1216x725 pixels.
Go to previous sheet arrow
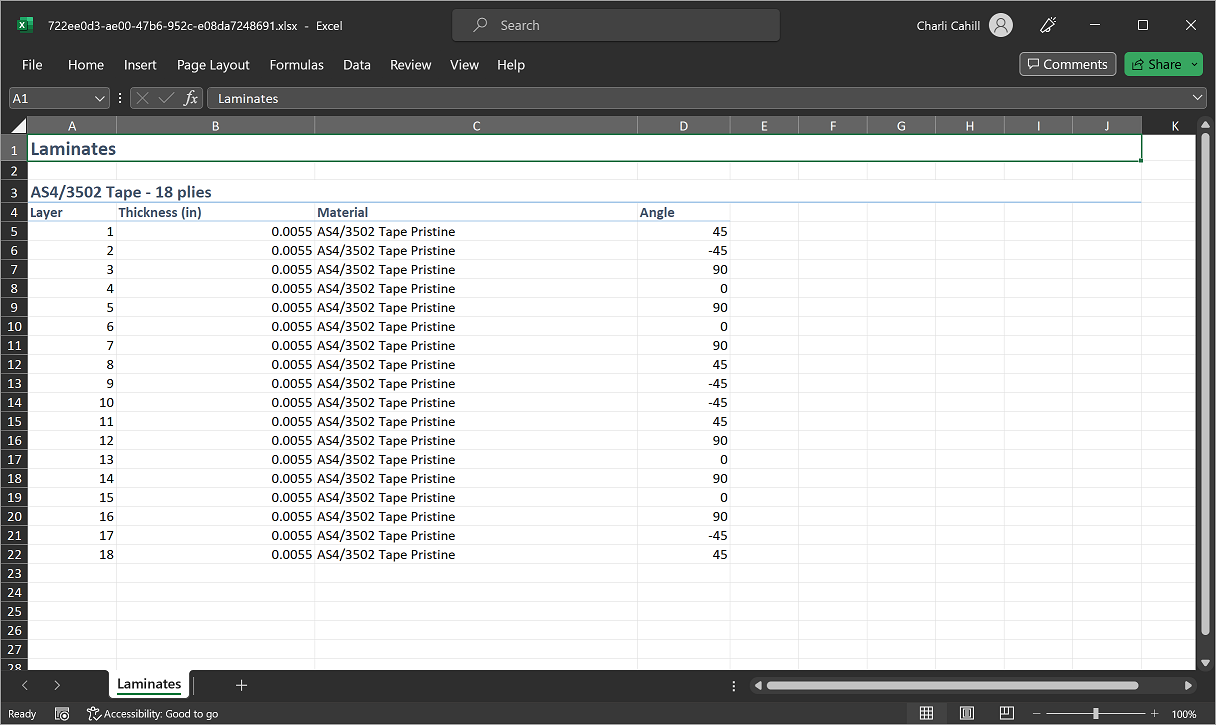(25, 685)
